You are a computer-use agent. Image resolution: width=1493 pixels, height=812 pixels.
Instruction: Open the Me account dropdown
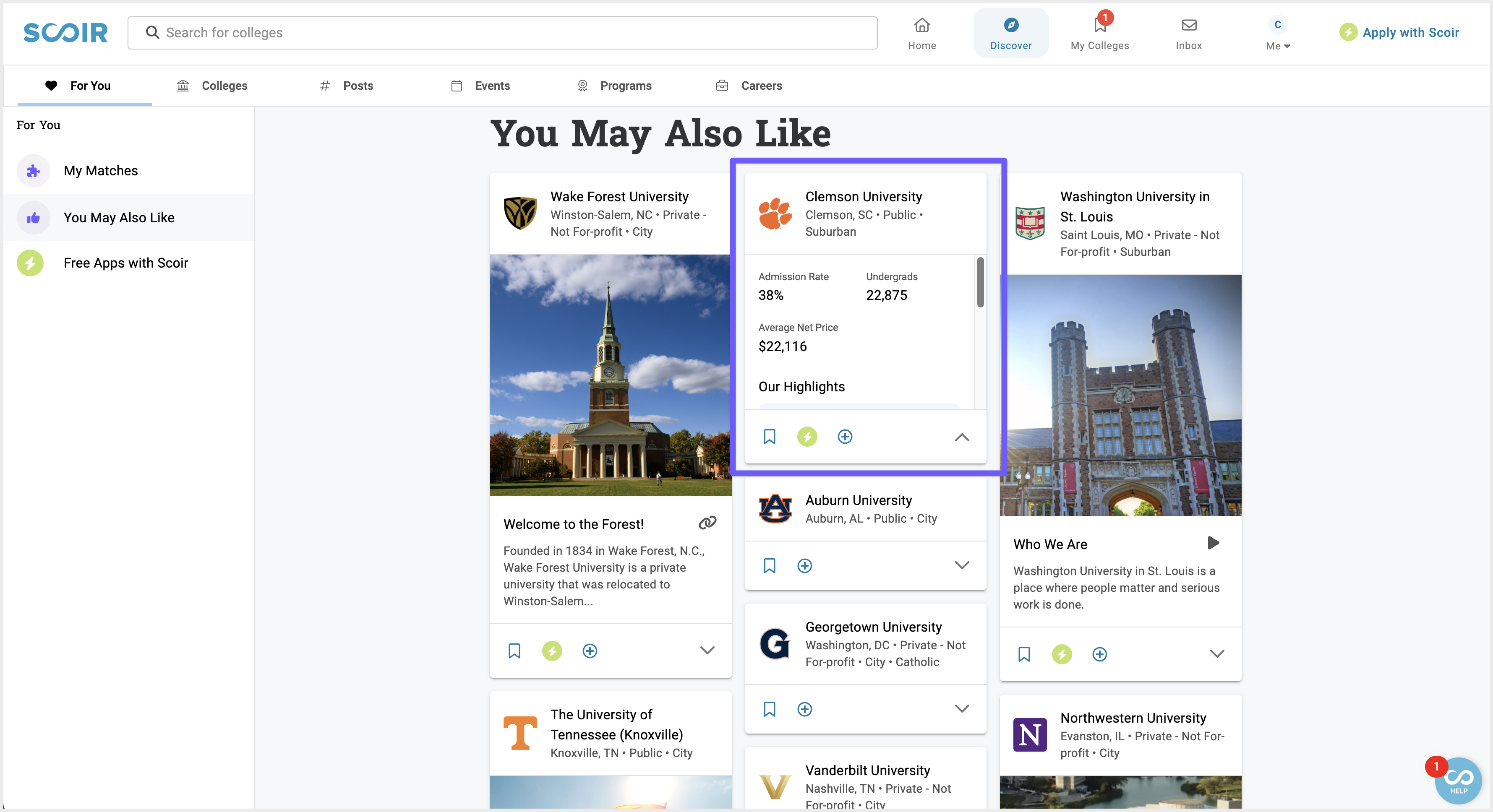tap(1277, 33)
